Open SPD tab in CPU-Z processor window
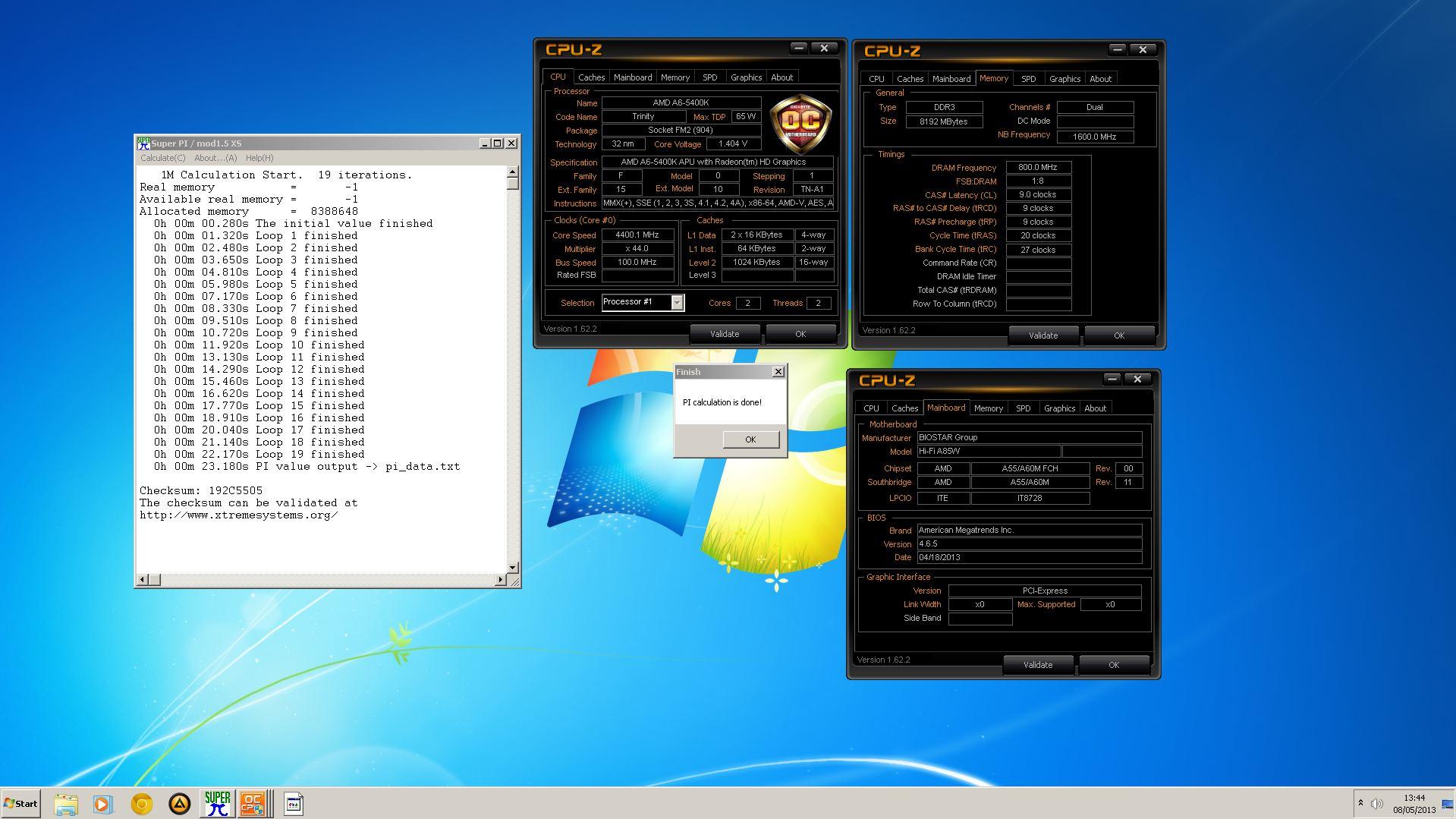This screenshot has height=819, width=1456. click(x=709, y=77)
